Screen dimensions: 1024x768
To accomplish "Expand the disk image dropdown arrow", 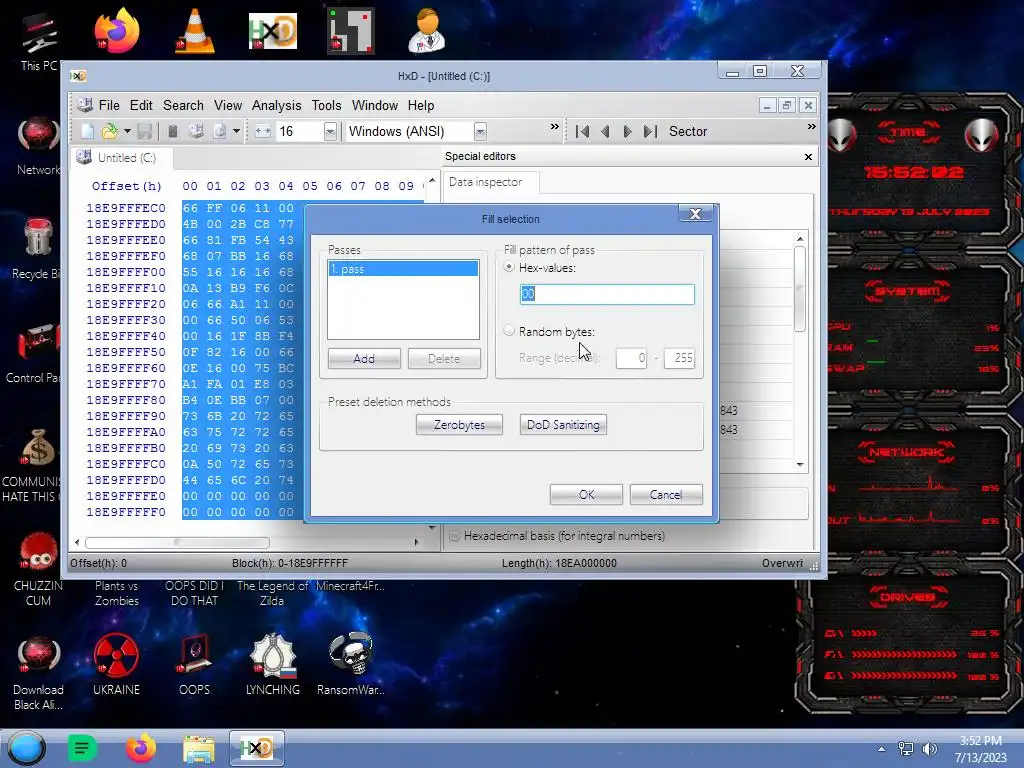I will [x=236, y=131].
